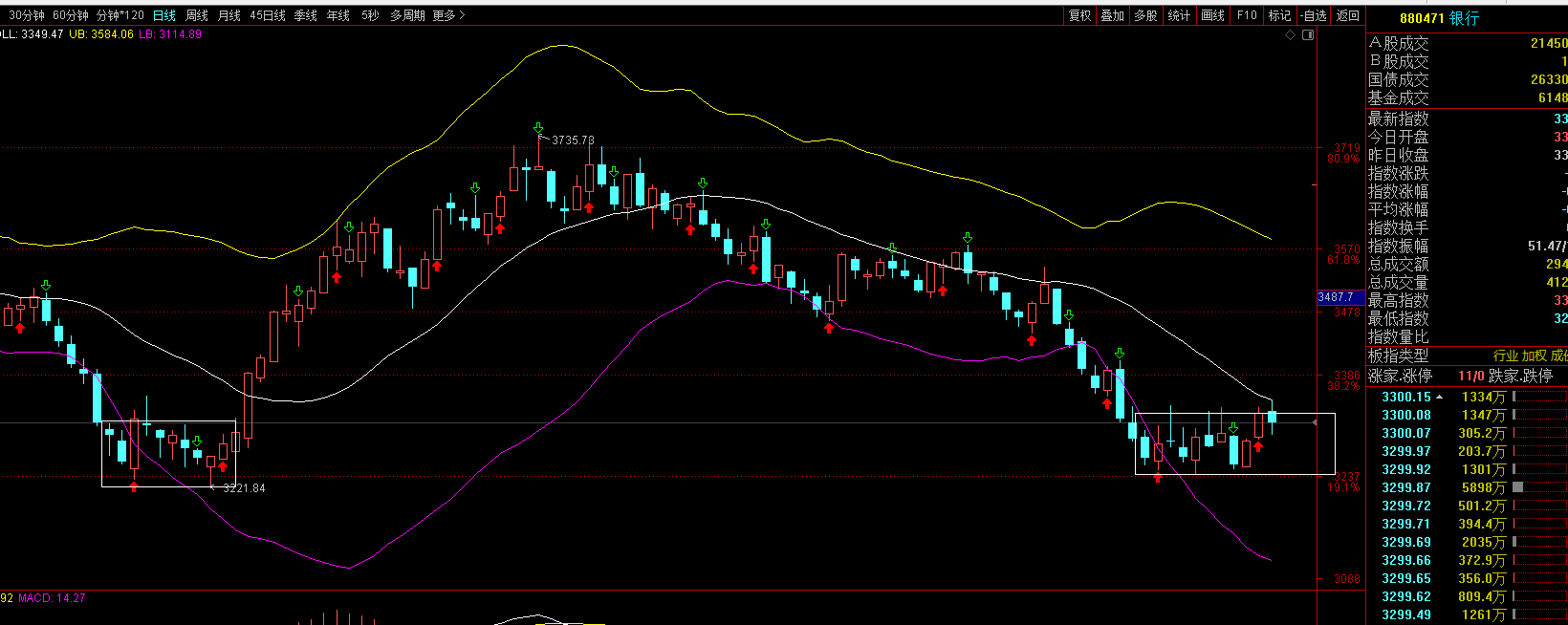Click the 今日开盘 row
The image size is (1568, 625).
coord(1468,137)
